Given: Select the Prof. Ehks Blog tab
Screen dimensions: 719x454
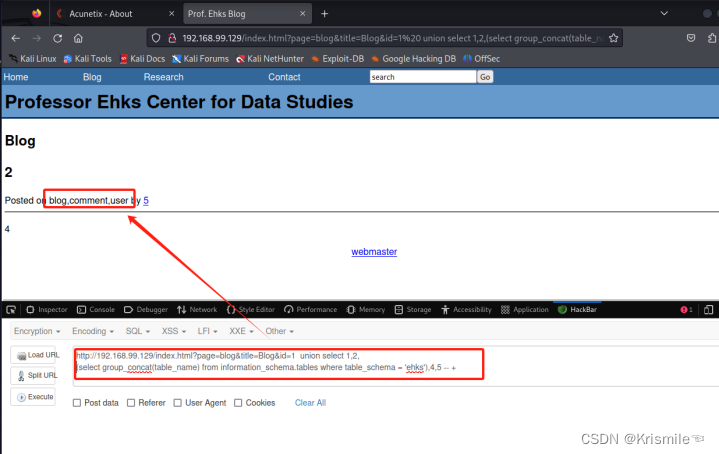Looking at the screenshot, I should (x=248, y=14).
